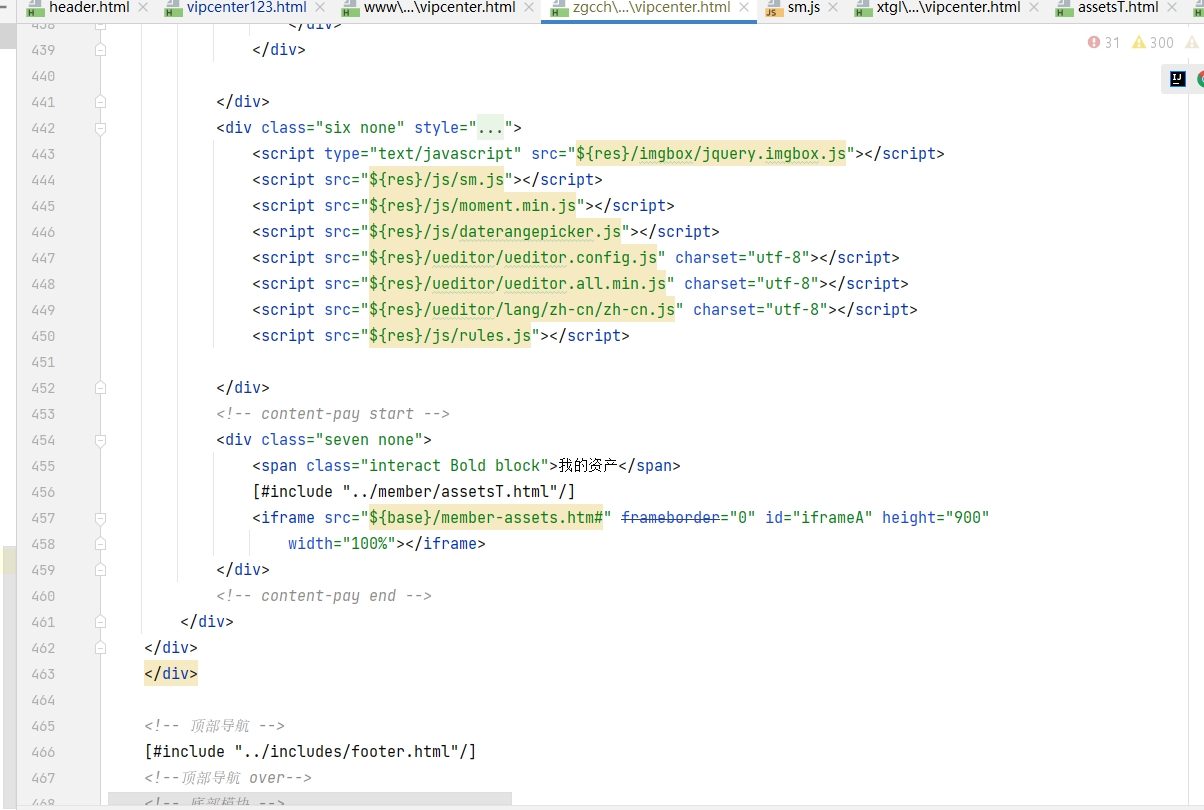This screenshot has width=1204, height=810.
Task: Fold the iframe tag at line 457
Action: (x=100, y=518)
